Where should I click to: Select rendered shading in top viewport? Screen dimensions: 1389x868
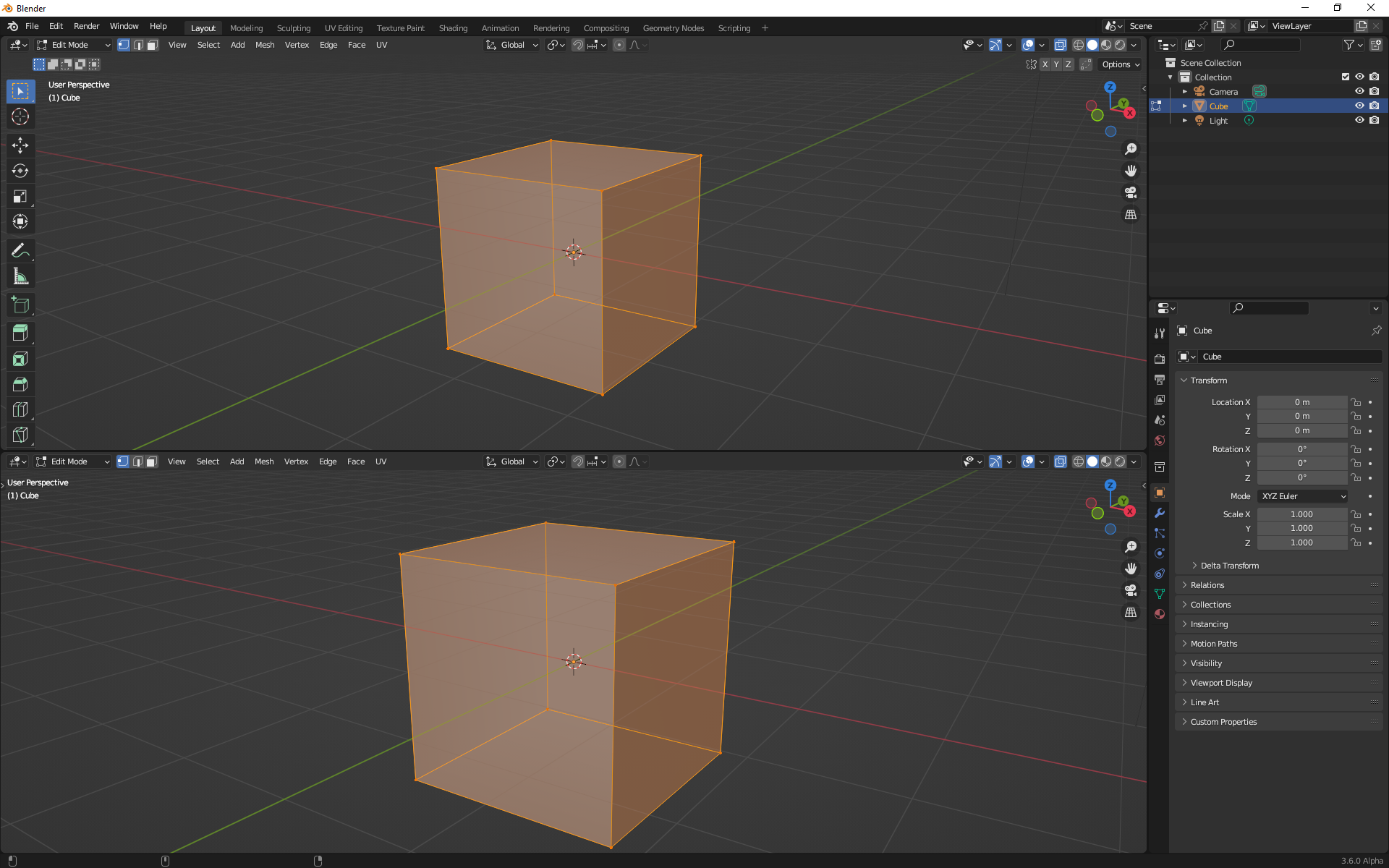(x=1120, y=45)
